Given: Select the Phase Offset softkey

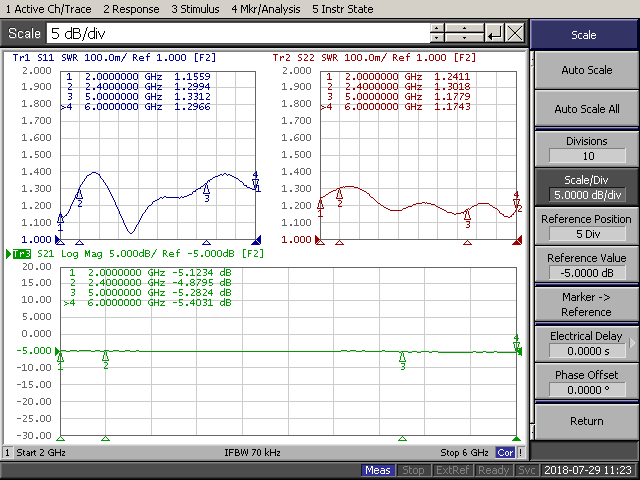Looking at the screenshot, I should coord(587,382).
